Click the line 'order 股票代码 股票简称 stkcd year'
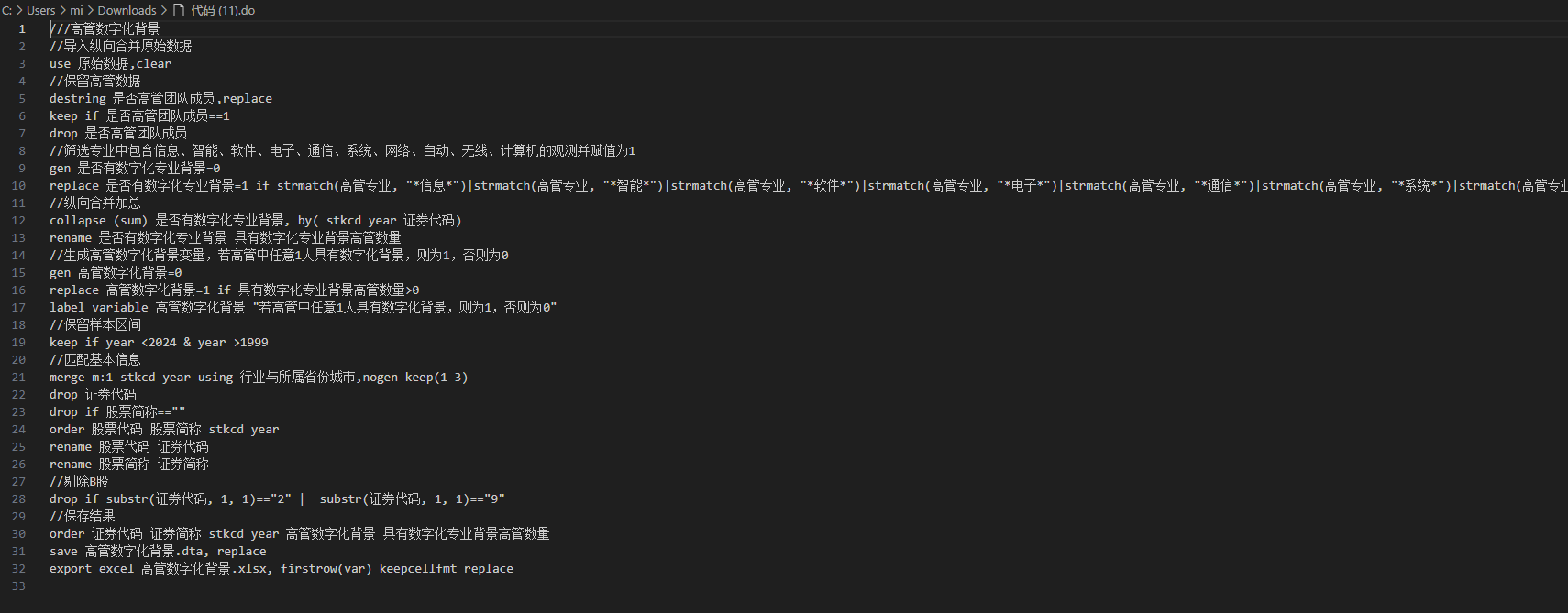Viewport: 1568px width, 613px height. [164, 429]
